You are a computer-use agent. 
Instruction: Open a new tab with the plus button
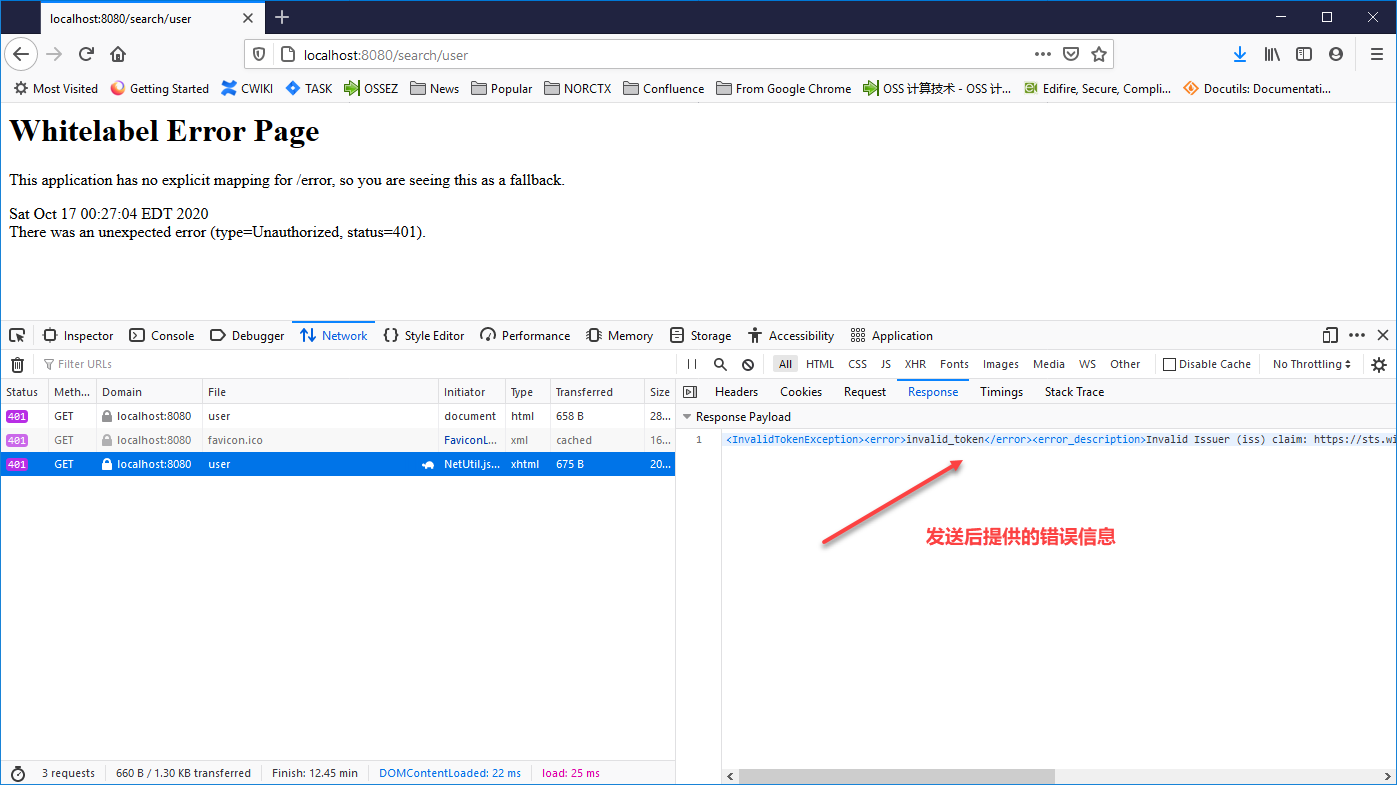[282, 17]
